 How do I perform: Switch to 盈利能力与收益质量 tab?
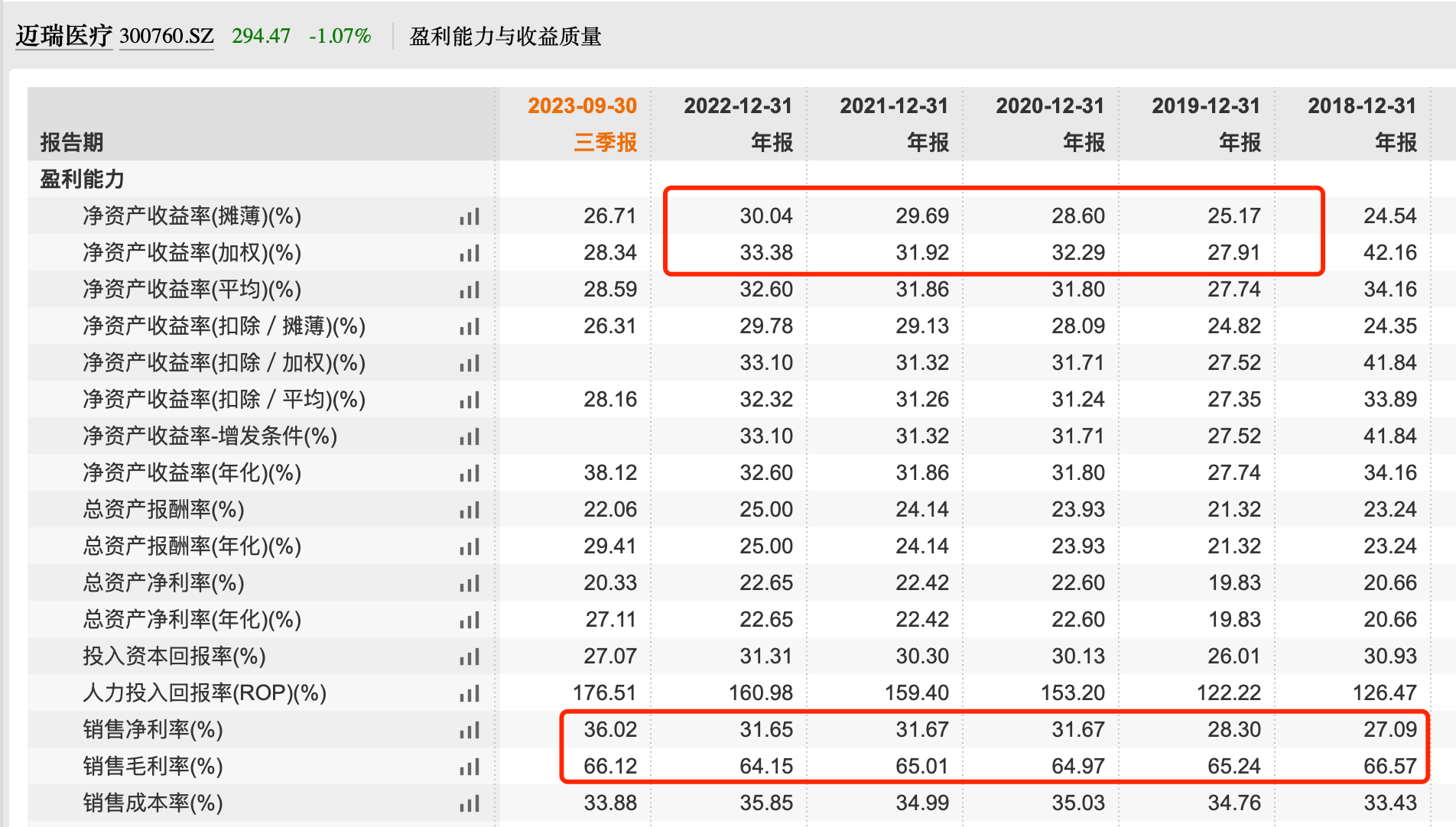(x=507, y=35)
